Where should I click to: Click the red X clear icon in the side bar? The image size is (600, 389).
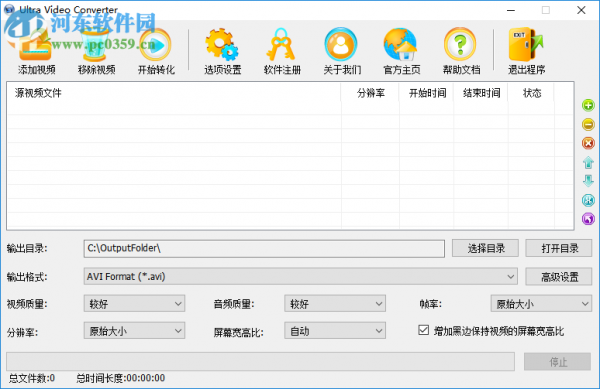tap(588, 143)
